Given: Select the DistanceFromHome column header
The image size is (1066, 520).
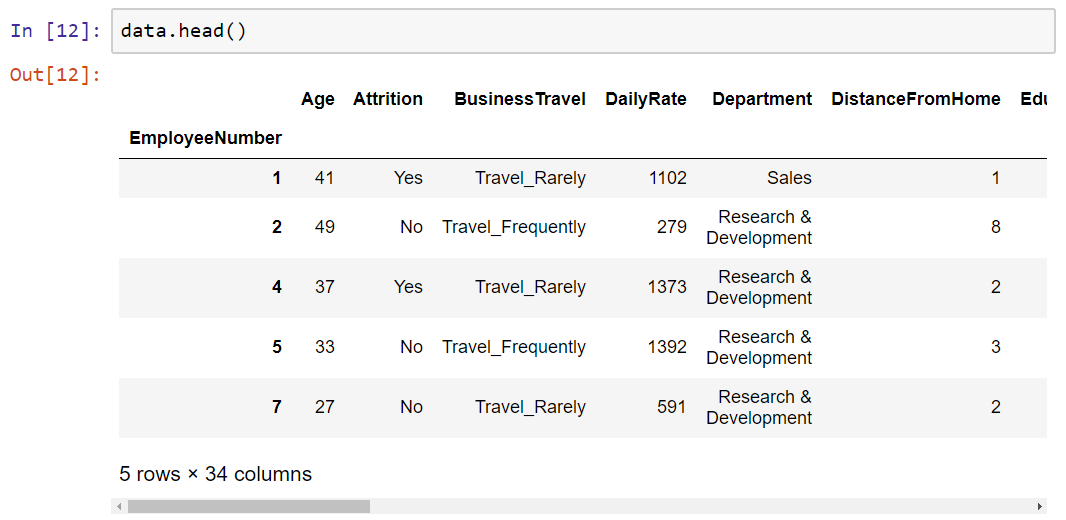Looking at the screenshot, I should (916, 99).
